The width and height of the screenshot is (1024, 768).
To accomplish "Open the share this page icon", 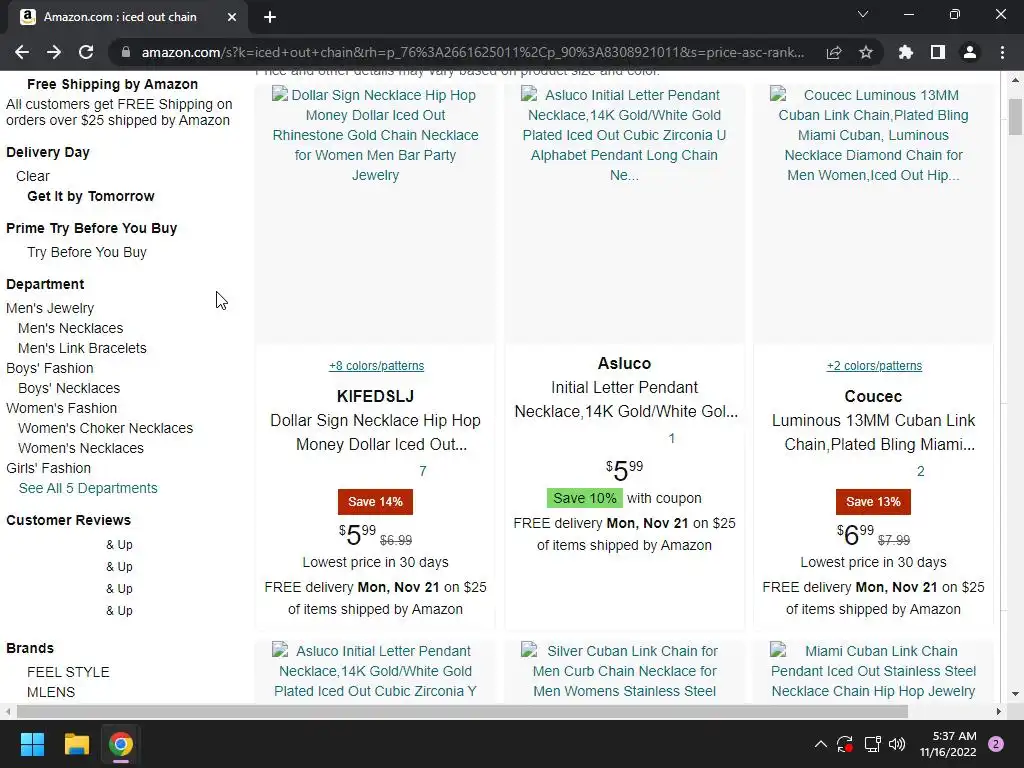I will point(834,52).
